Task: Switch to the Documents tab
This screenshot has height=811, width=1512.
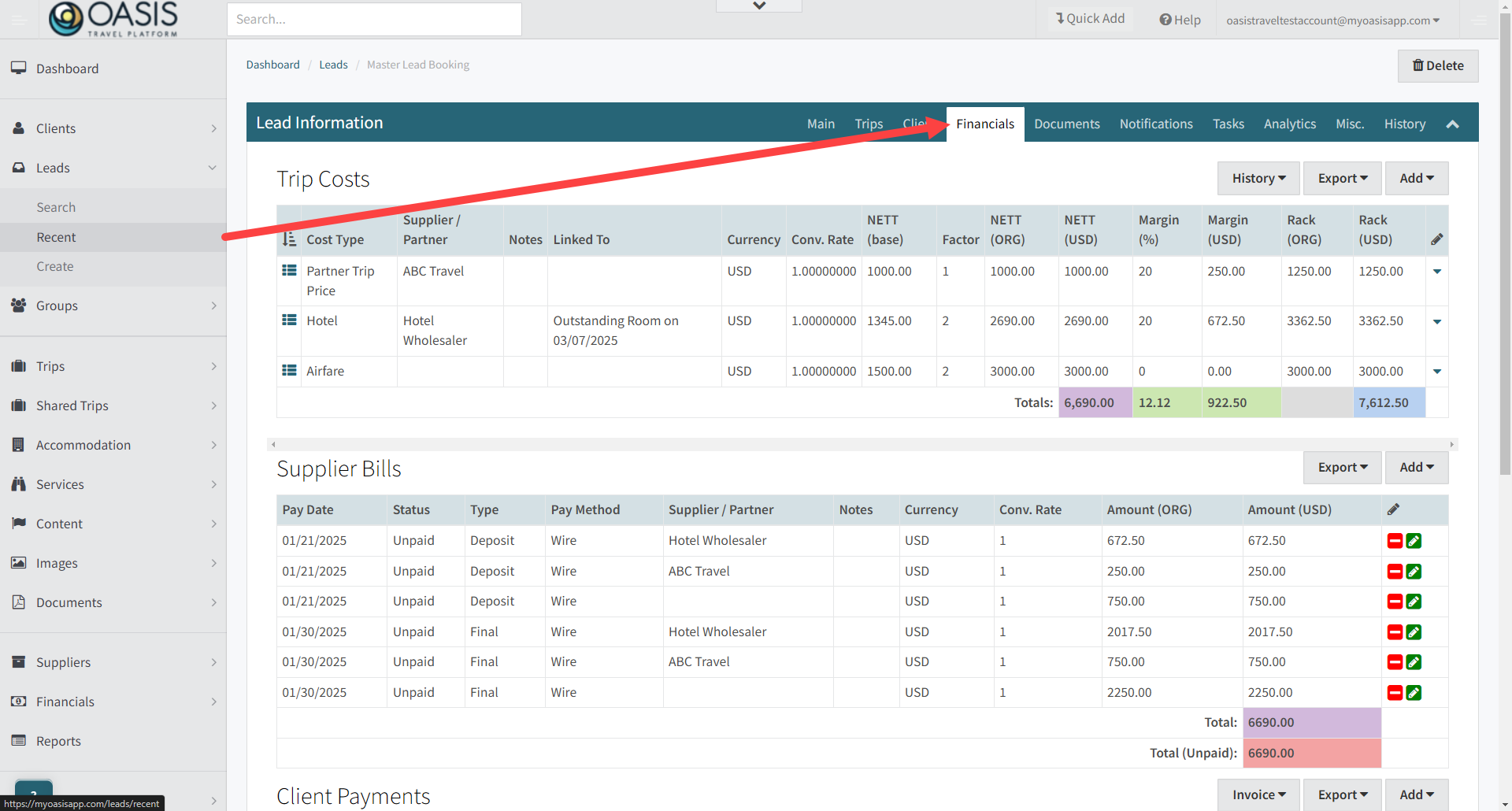Action: (x=1067, y=124)
